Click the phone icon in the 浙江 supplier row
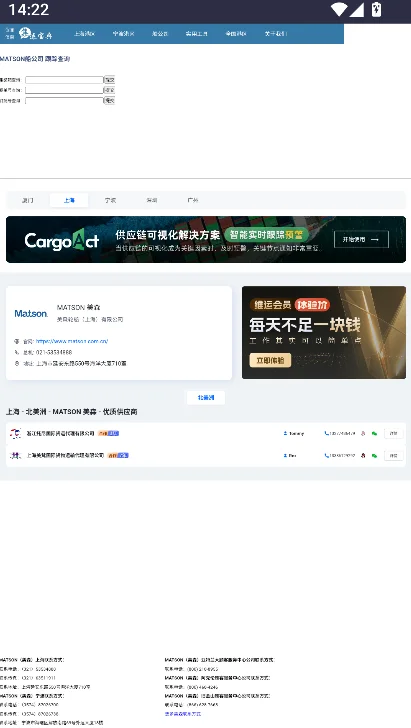Image resolution: width=411 pixels, height=728 pixels. 326,433
